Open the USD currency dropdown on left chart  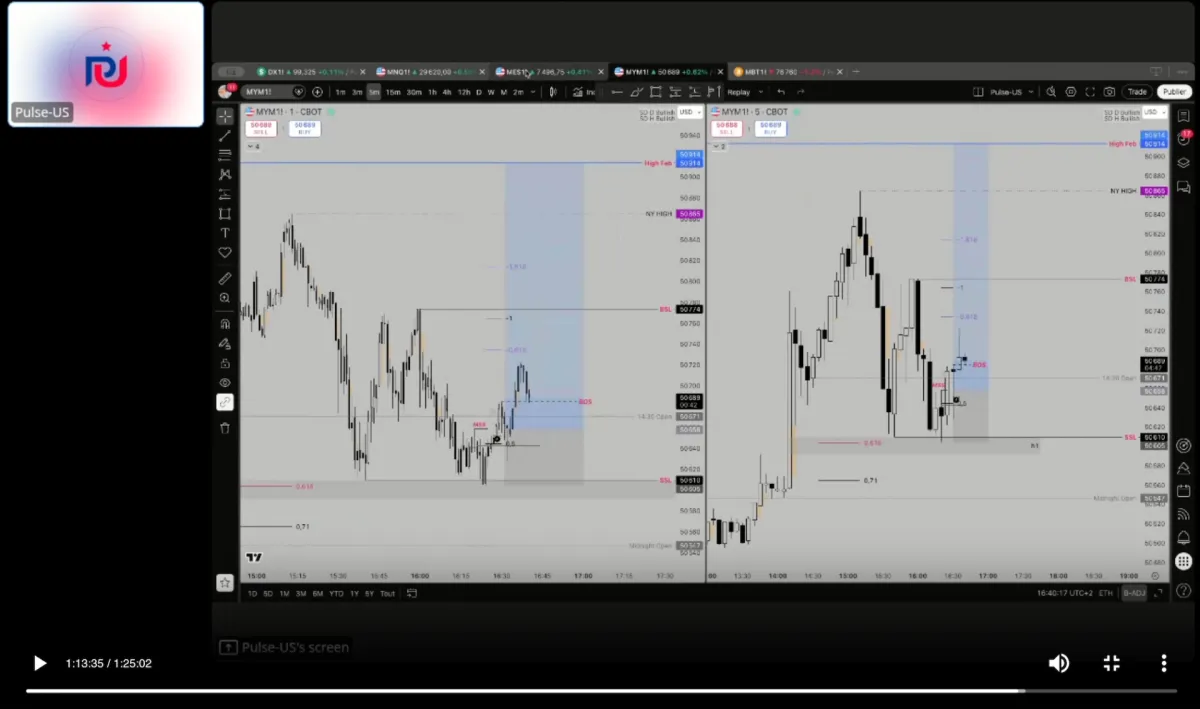690,113
